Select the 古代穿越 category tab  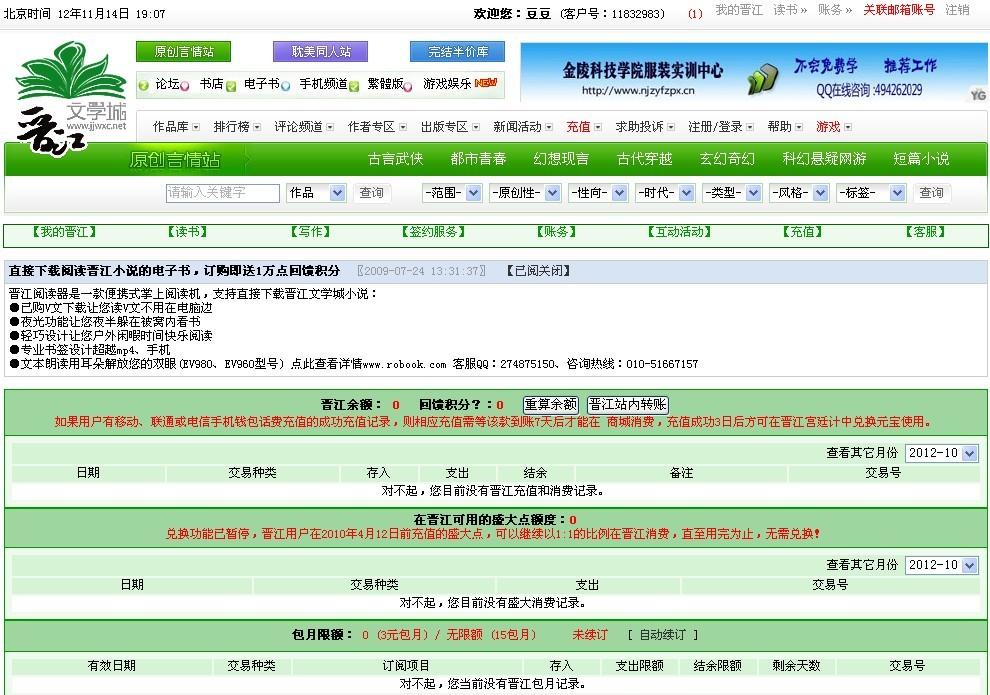(644, 159)
